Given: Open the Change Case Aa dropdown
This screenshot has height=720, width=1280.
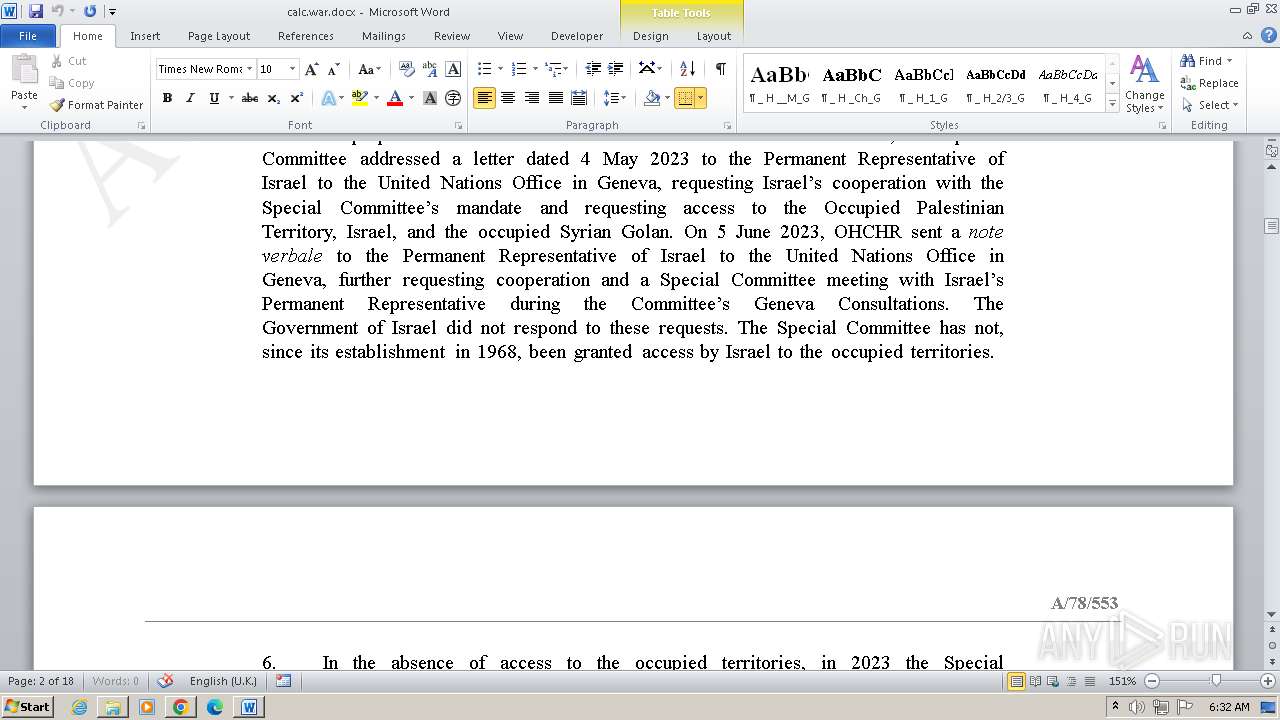Looking at the screenshot, I should point(369,69).
